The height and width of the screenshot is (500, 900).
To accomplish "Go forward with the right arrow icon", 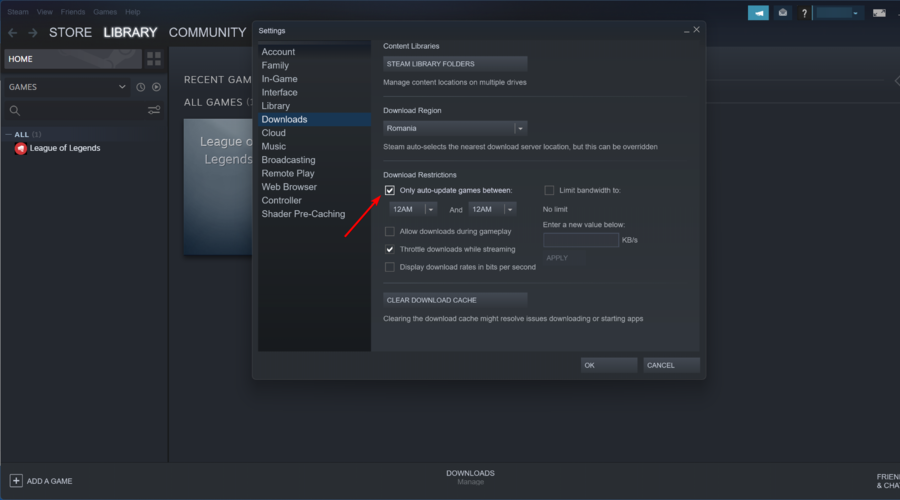I will pos(33,33).
